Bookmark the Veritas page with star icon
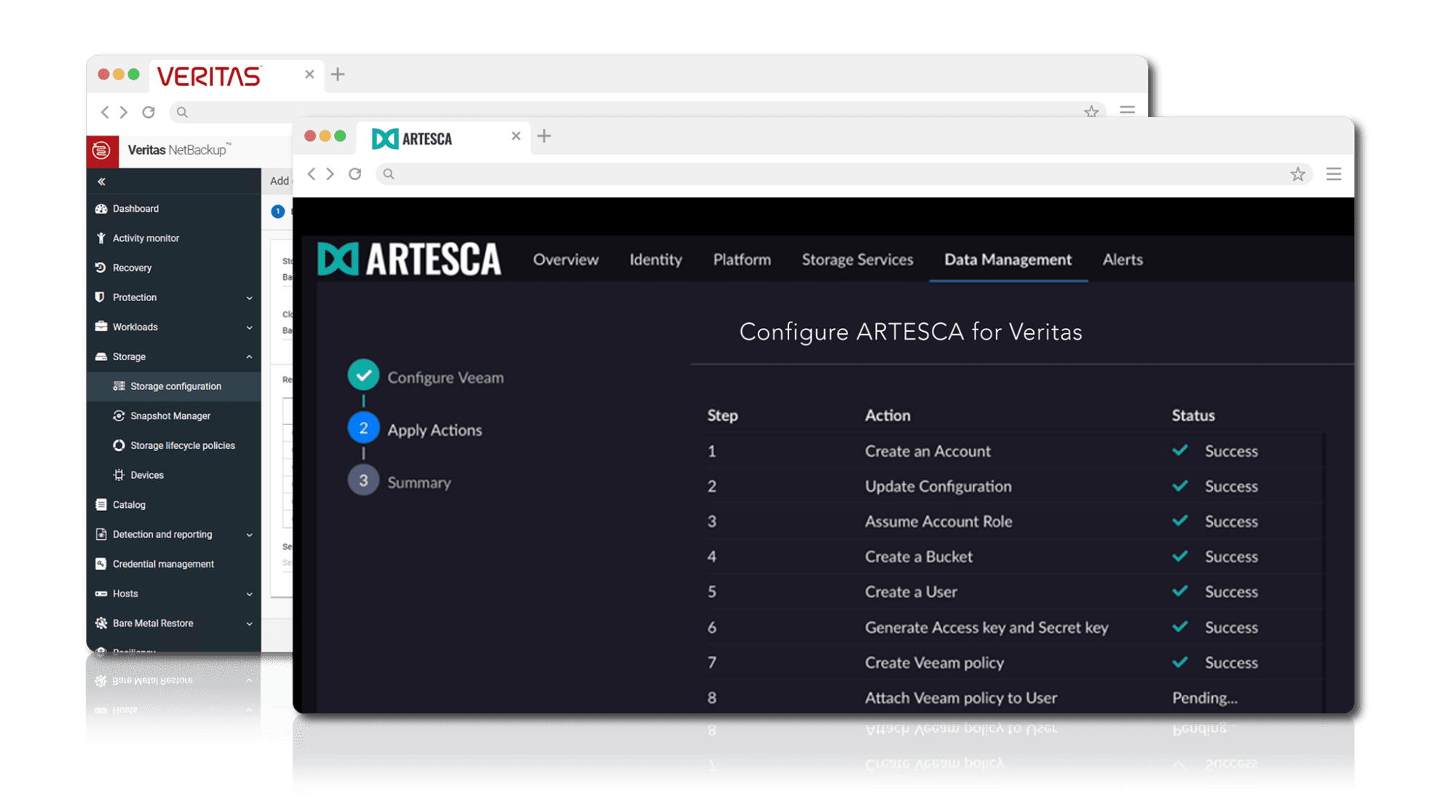 pos(1091,111)
